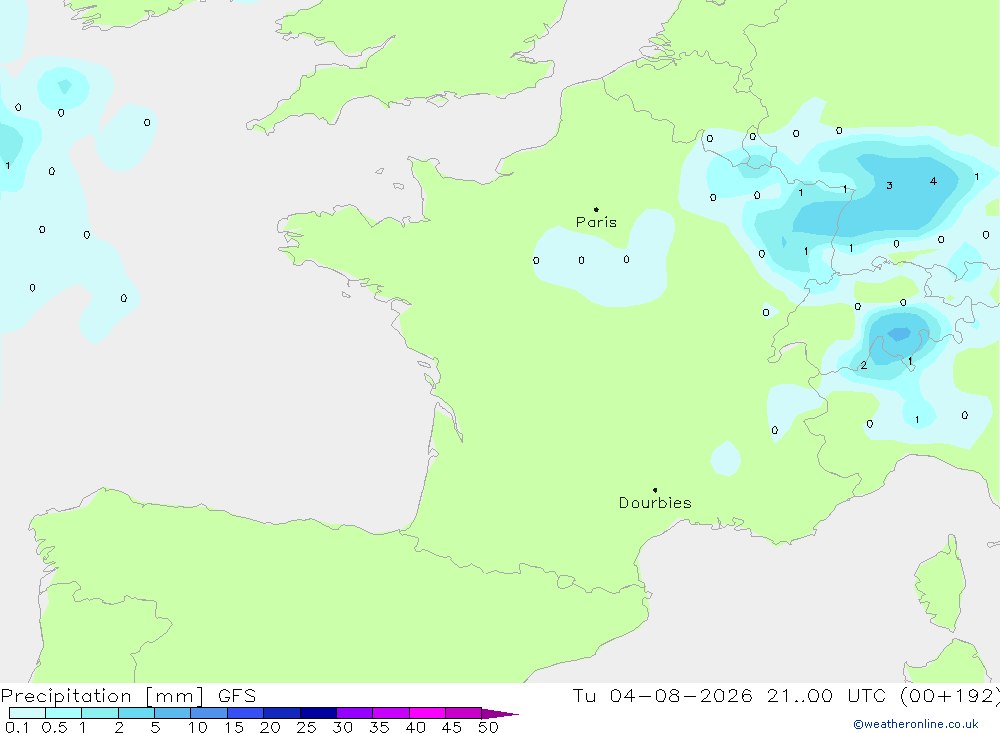Open the weatheronline.co.uk copyright link
Screen dimensions: 1000x733
tap(915, 724)
